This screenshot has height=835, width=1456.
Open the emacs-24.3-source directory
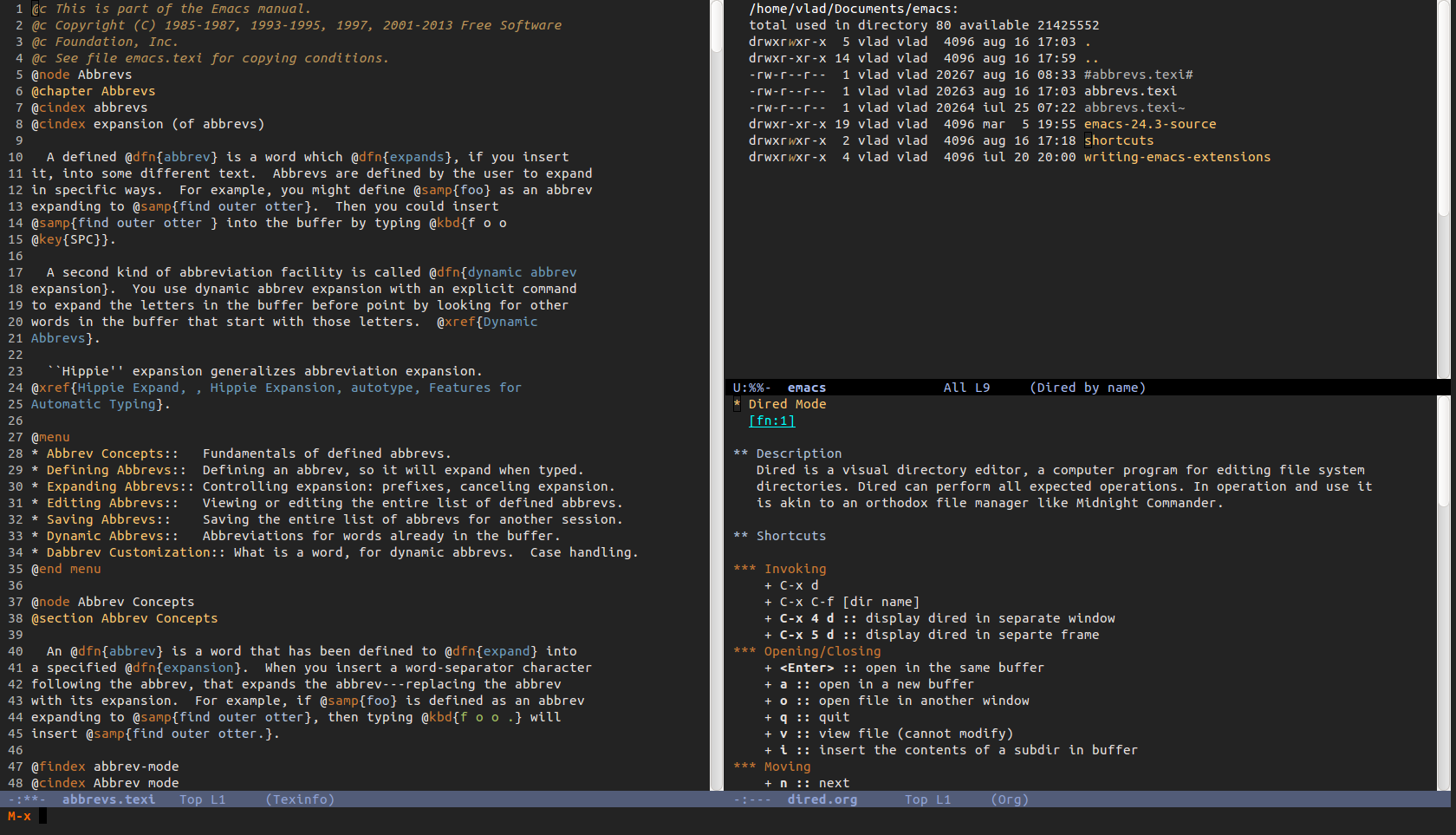pyautogui.click(x=1149, y=124)
